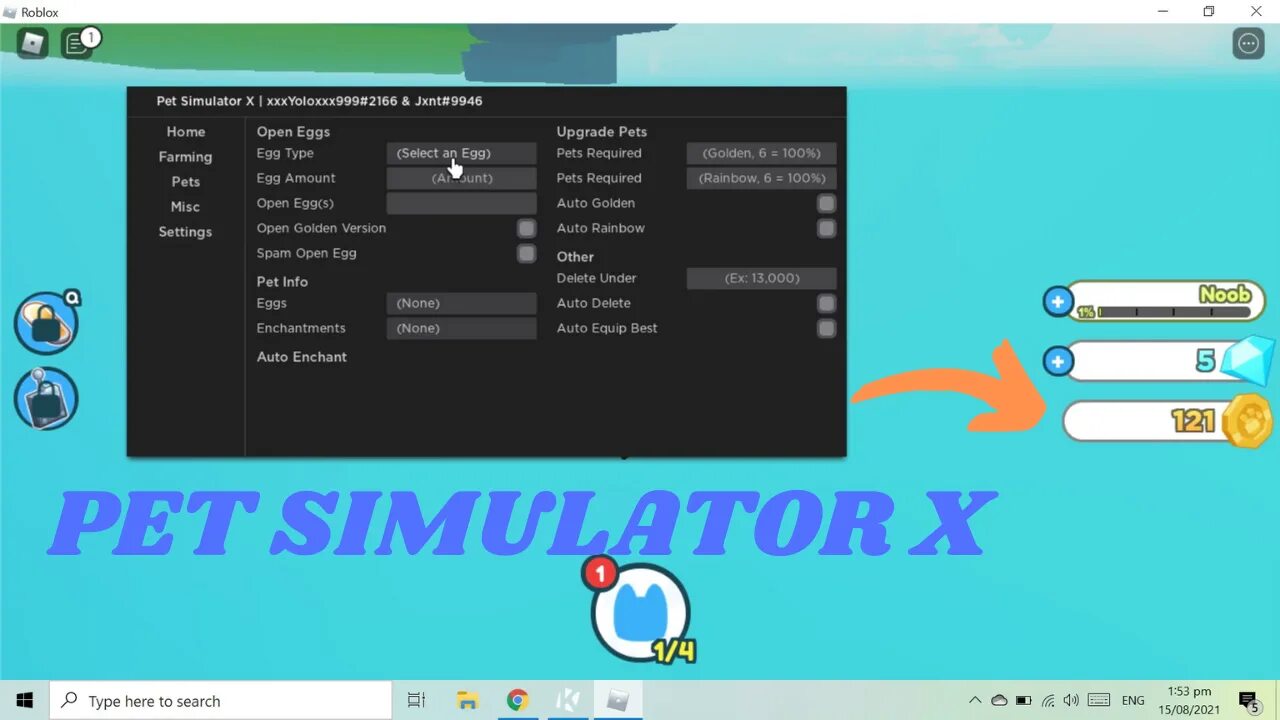1280x720 pixels.
Task: Enable Auto Golden checkbox
Action: 826,203
